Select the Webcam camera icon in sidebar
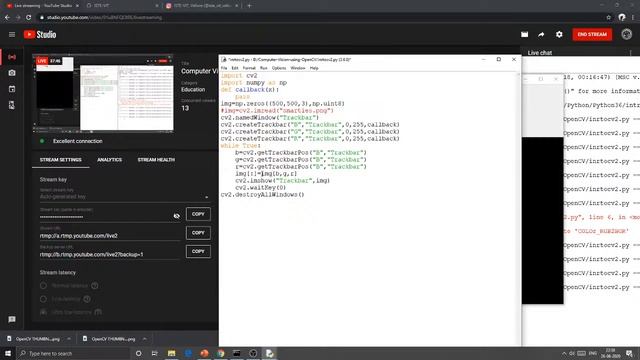 [12, 73]
